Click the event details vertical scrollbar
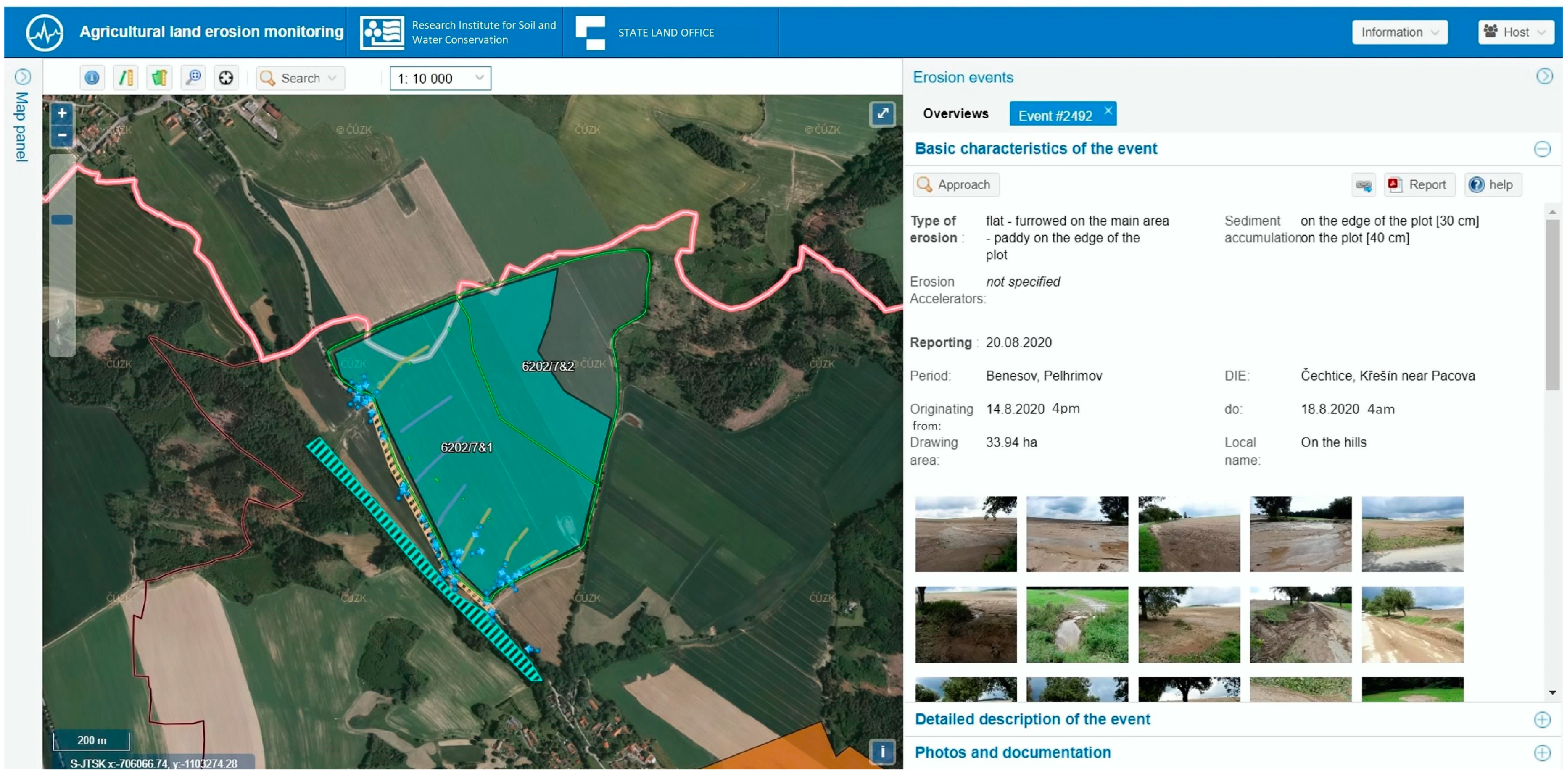The image size is (1567, 784). tap(1552, 304)
